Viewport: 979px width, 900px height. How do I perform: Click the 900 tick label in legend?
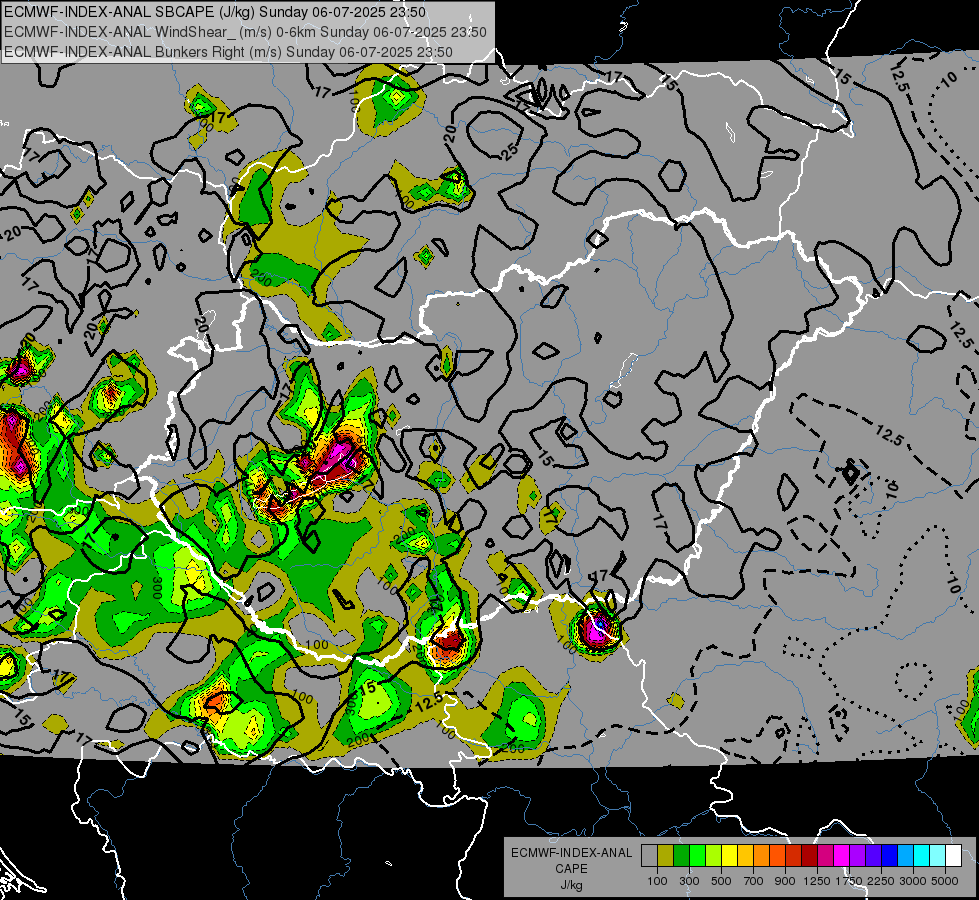pos(785,881)
